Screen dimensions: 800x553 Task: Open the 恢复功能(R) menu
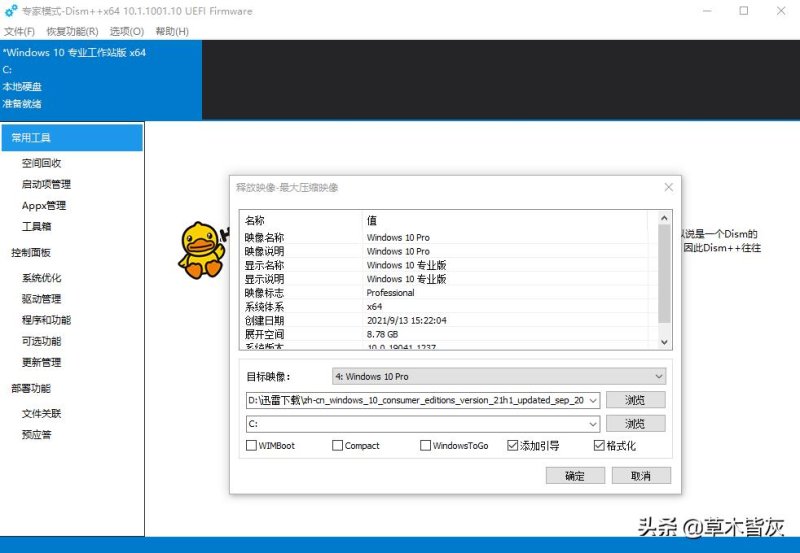72,31
